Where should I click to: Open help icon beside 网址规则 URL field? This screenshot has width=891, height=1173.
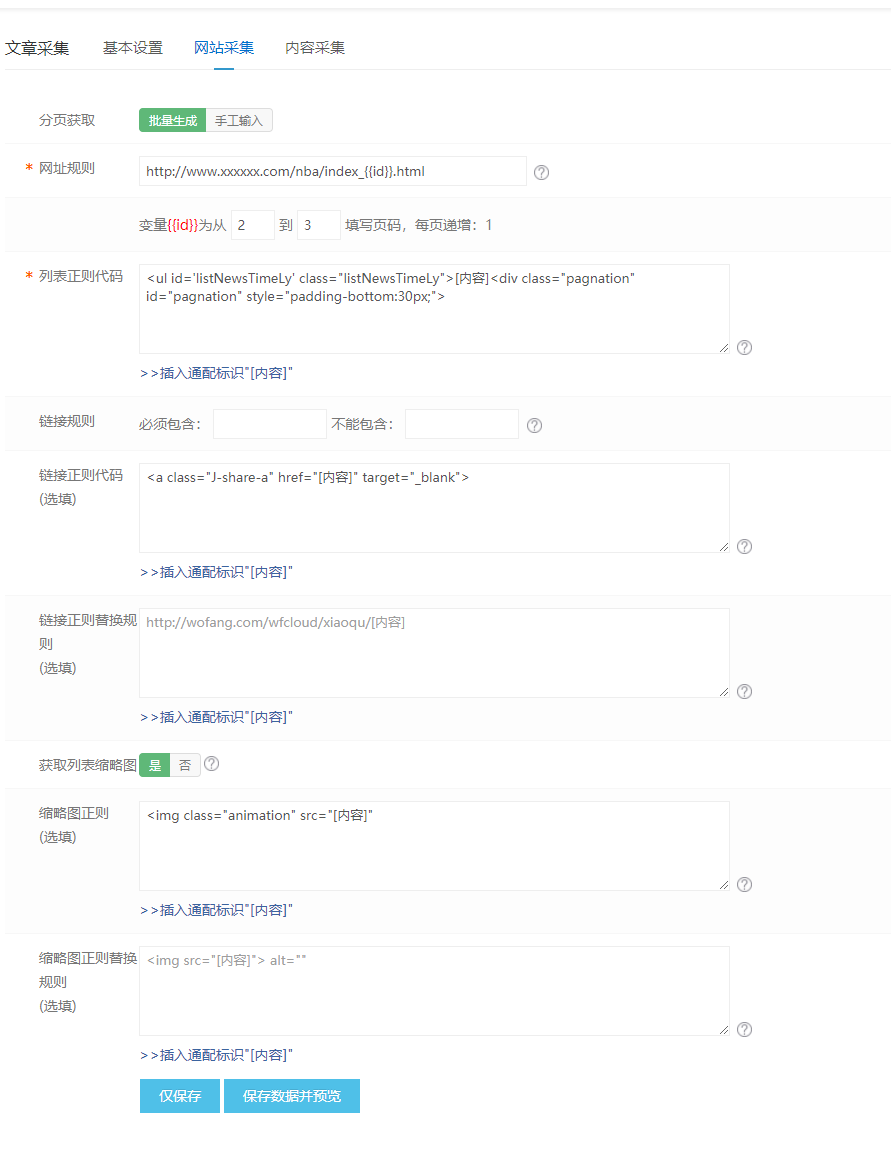[x=541, y=173]
